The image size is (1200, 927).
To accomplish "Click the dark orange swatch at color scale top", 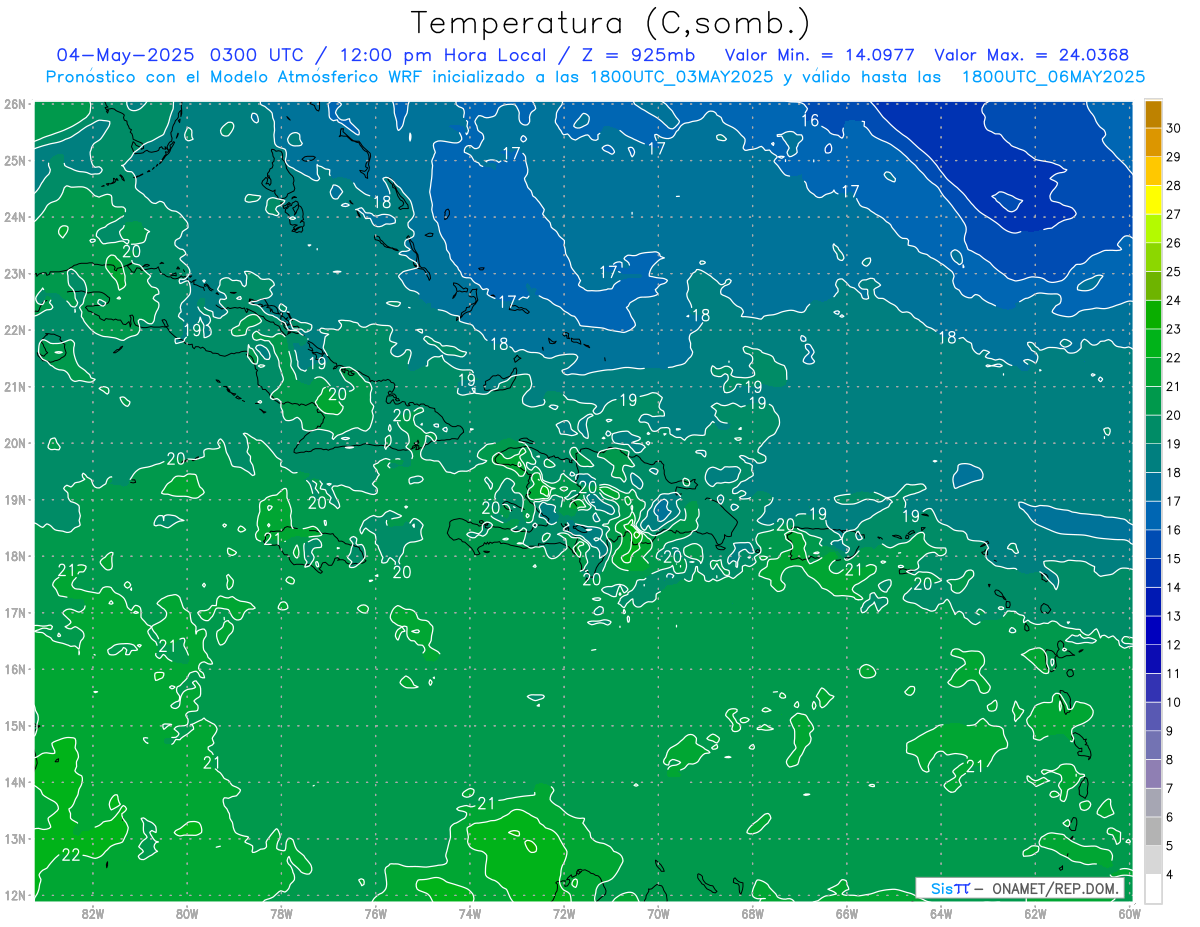I will click(1153, 114).
